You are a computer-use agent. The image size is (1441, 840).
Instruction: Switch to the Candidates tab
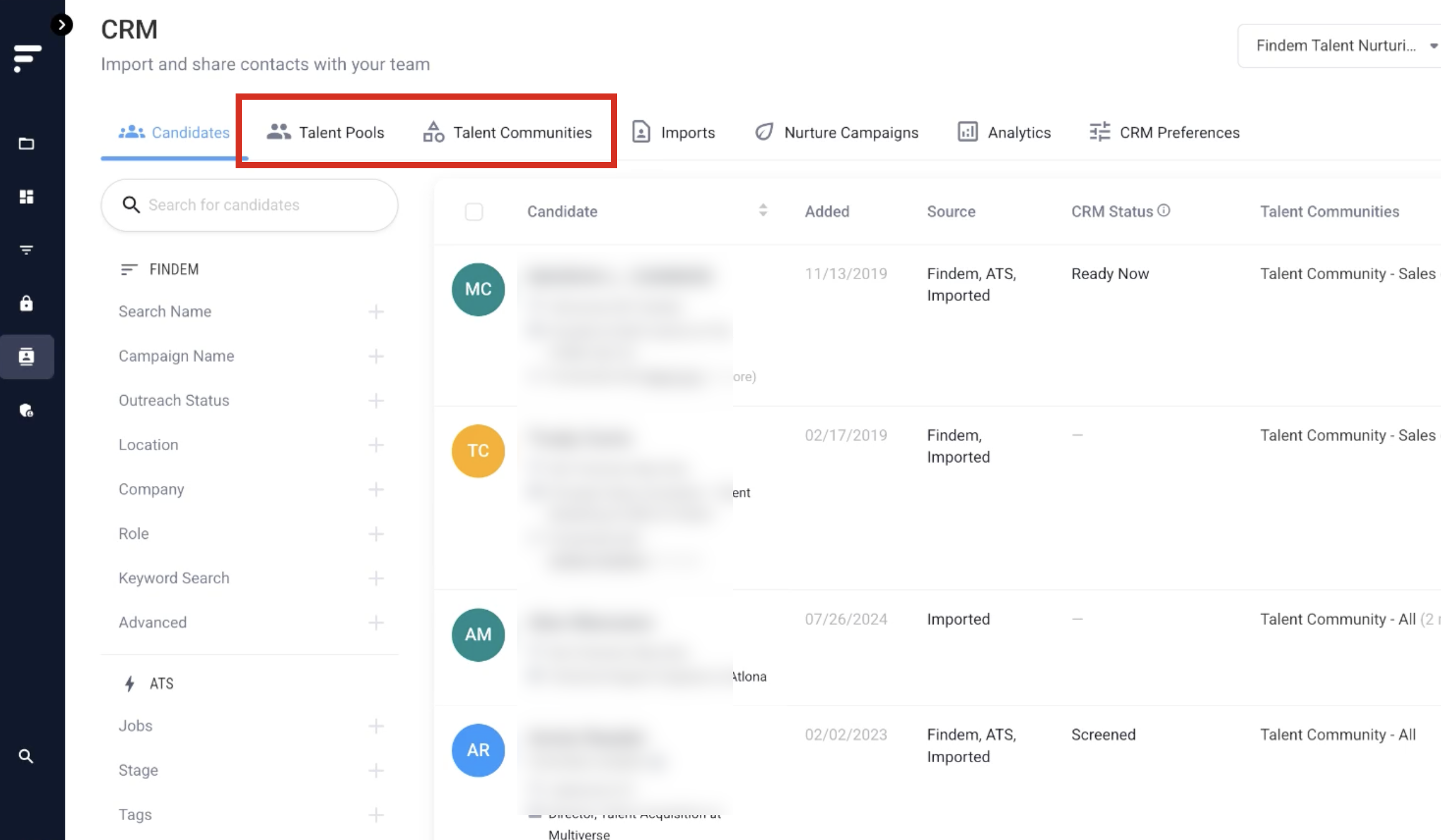click(174, 132)
